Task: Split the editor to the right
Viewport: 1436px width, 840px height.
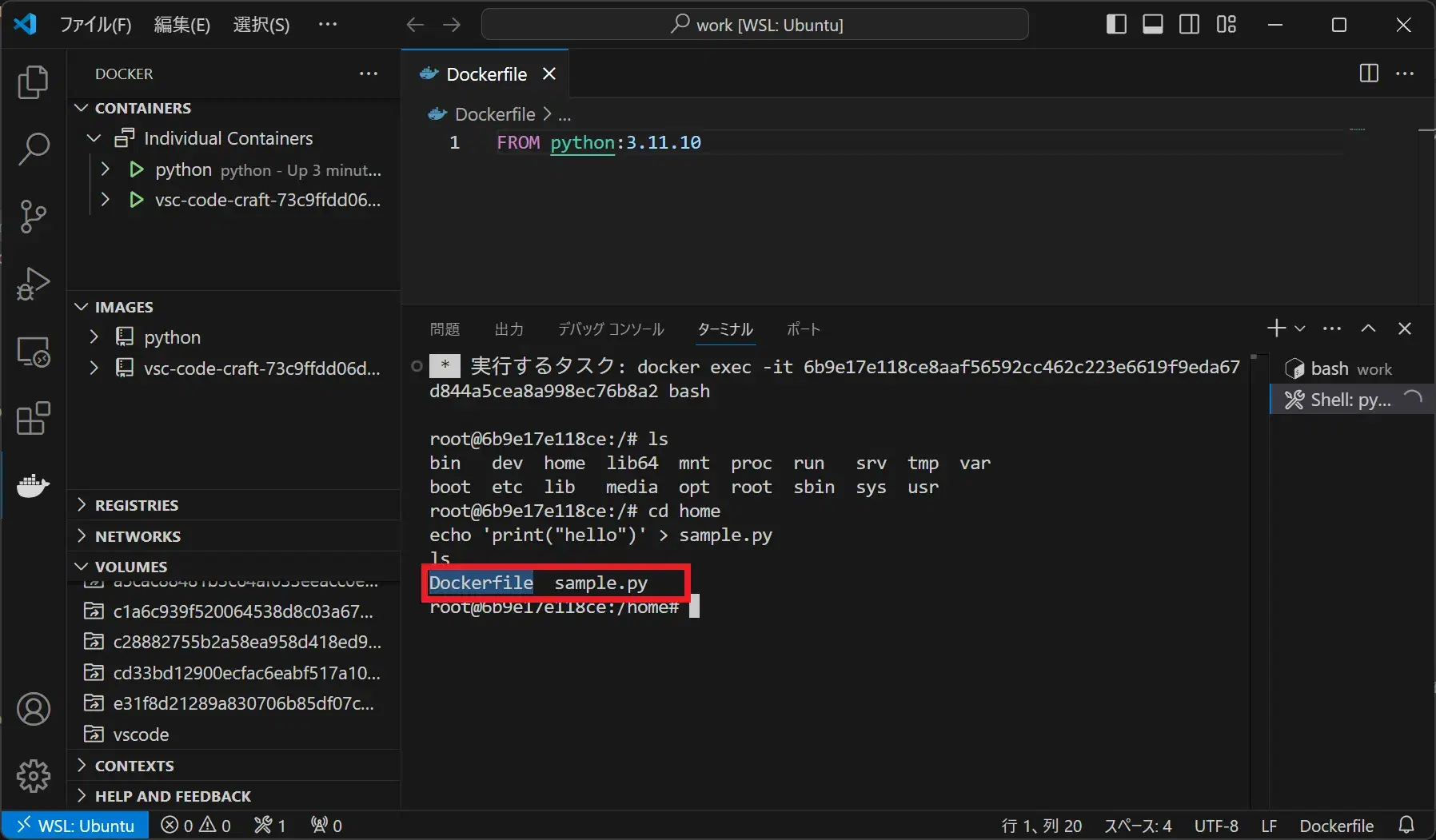Action: (x=1369, y=74)
